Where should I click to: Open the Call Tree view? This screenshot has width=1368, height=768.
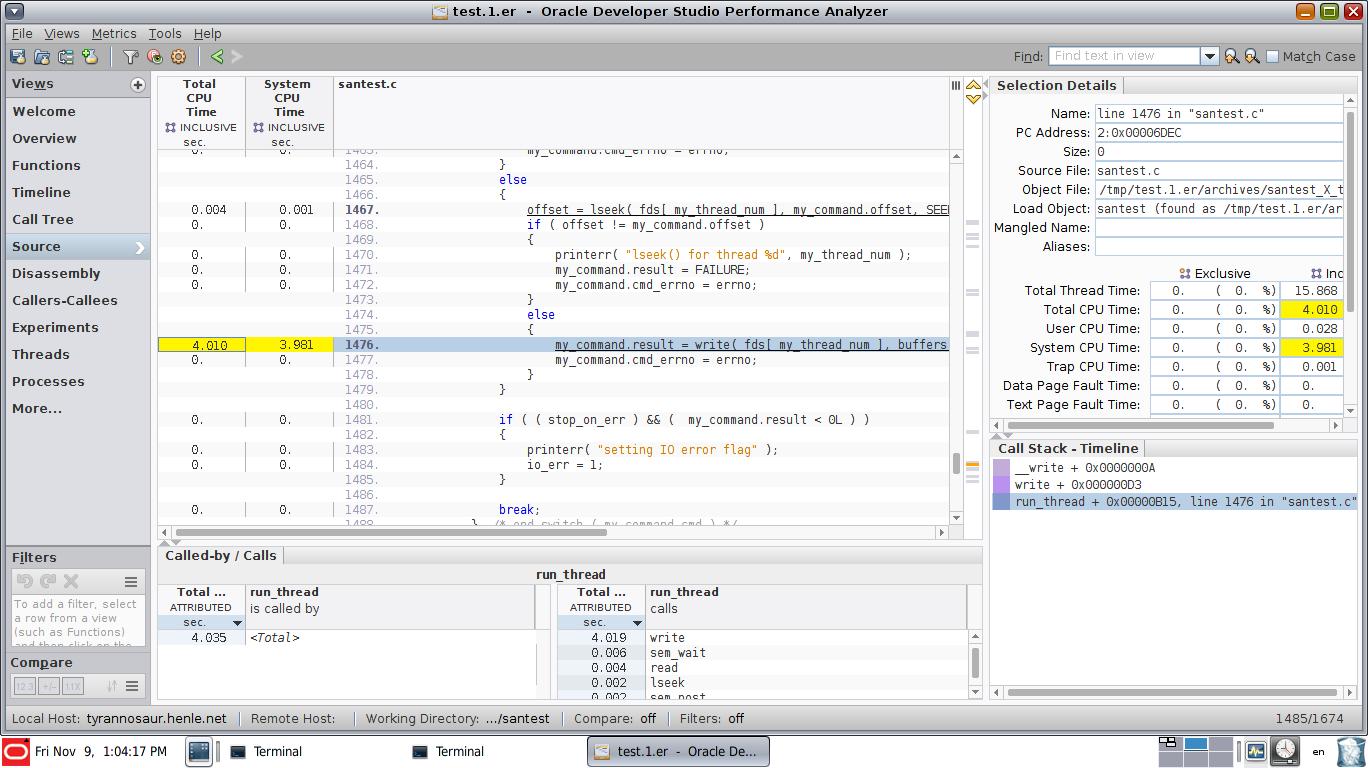(78, 220)
